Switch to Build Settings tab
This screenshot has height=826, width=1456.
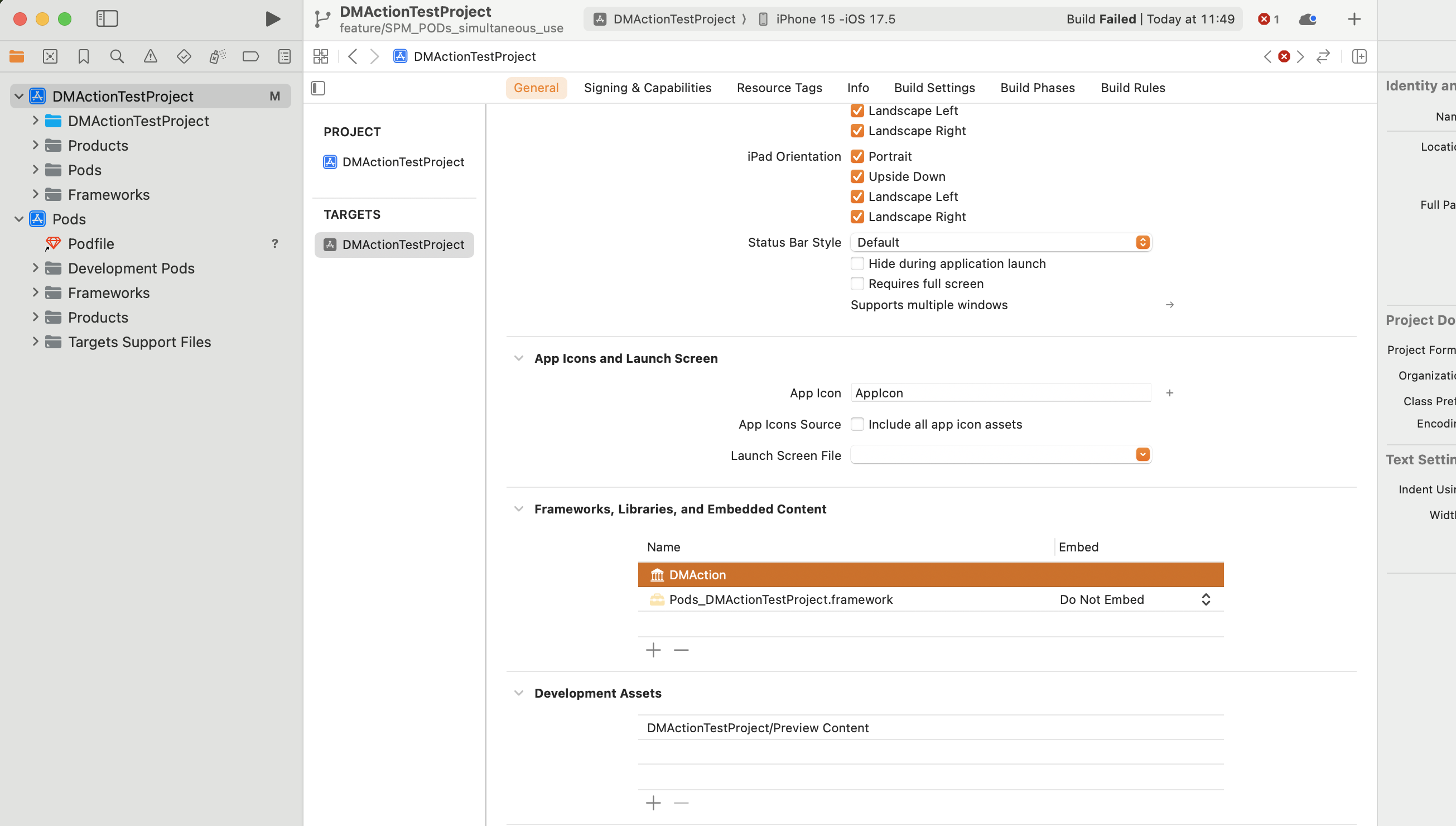(934, 88)
